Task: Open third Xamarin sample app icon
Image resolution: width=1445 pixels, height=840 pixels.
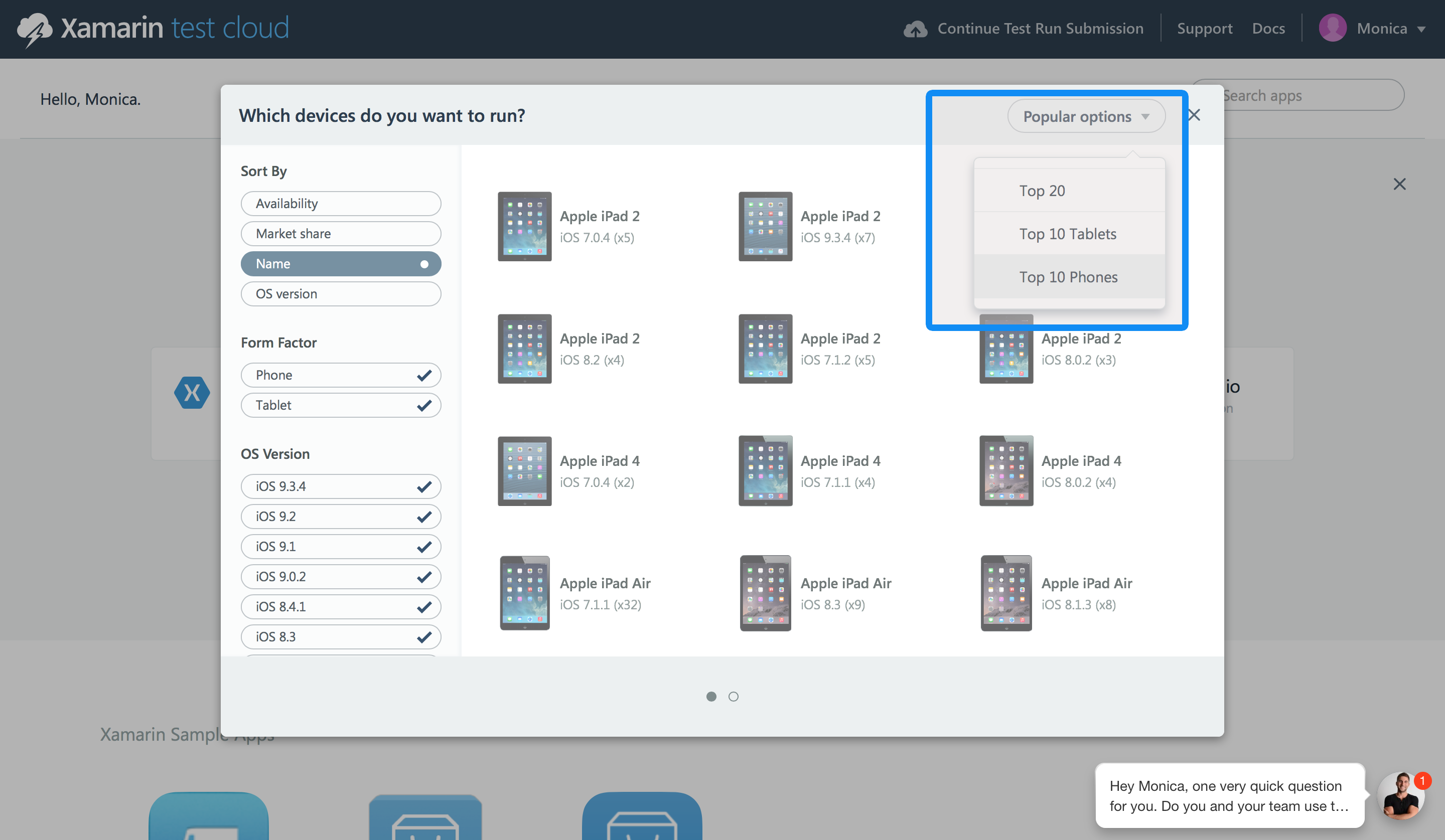Action: (642, 816)
